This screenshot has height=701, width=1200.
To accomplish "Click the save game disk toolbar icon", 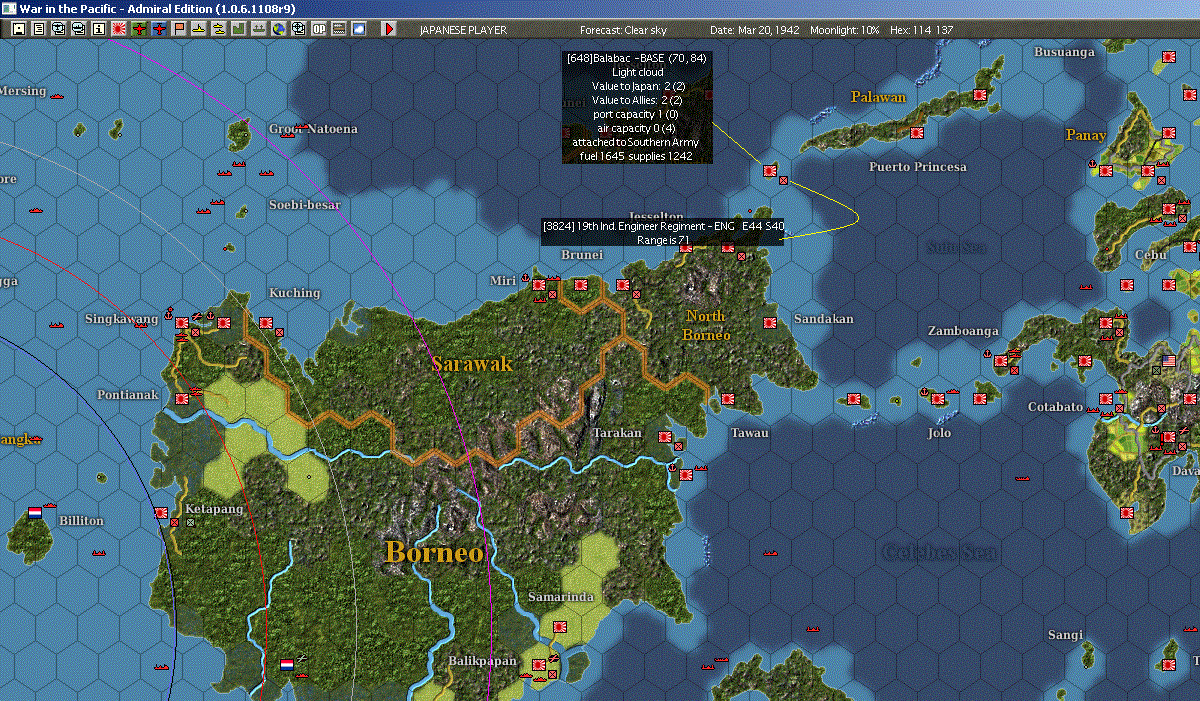I will click(x=19, y=29).
